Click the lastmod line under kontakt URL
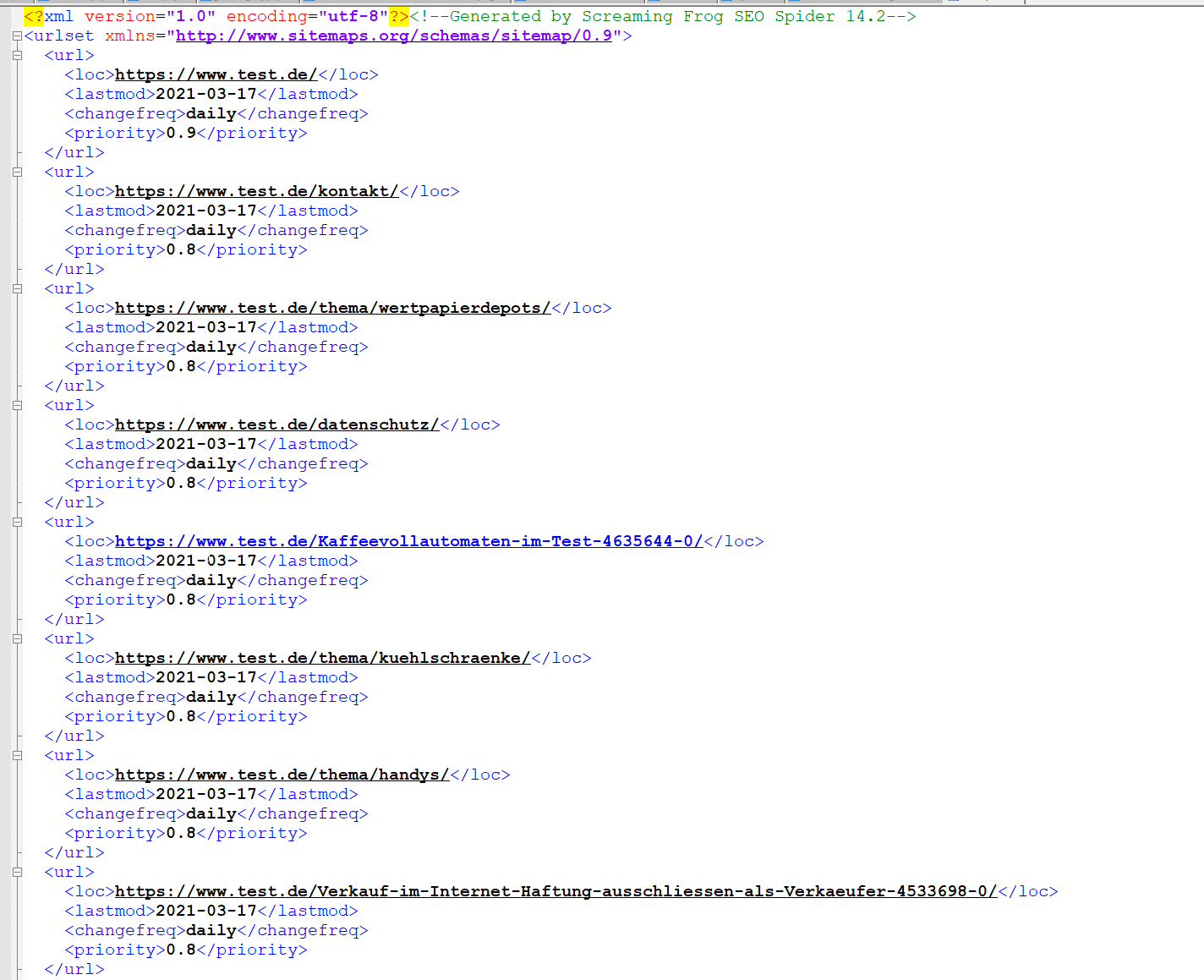Image resolution: width=1204 pixels, height=980 pixels. (x=211, y=211)
